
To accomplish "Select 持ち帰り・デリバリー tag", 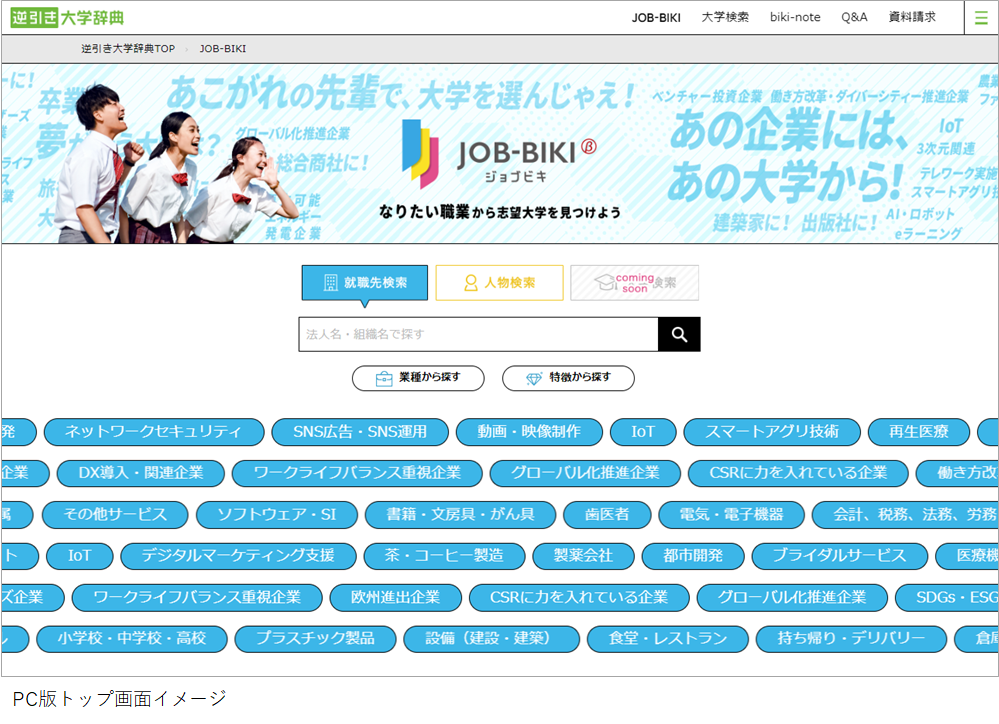I will (851, 639).
